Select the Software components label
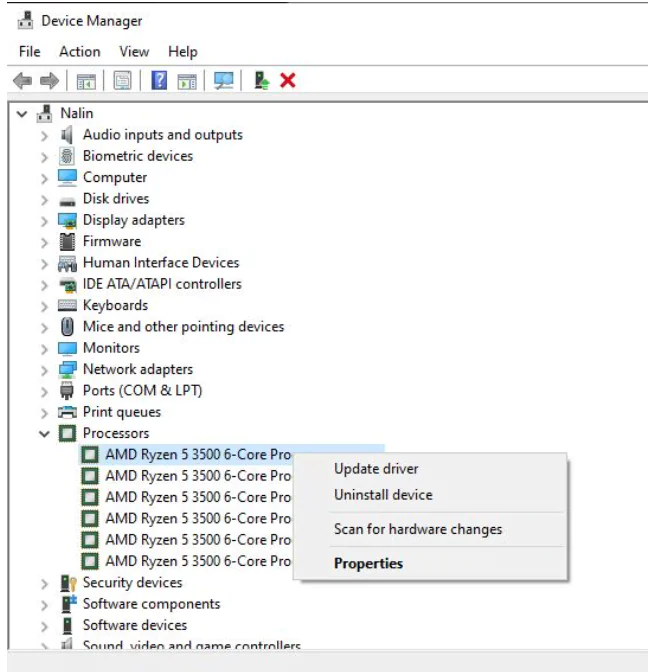 151,604
